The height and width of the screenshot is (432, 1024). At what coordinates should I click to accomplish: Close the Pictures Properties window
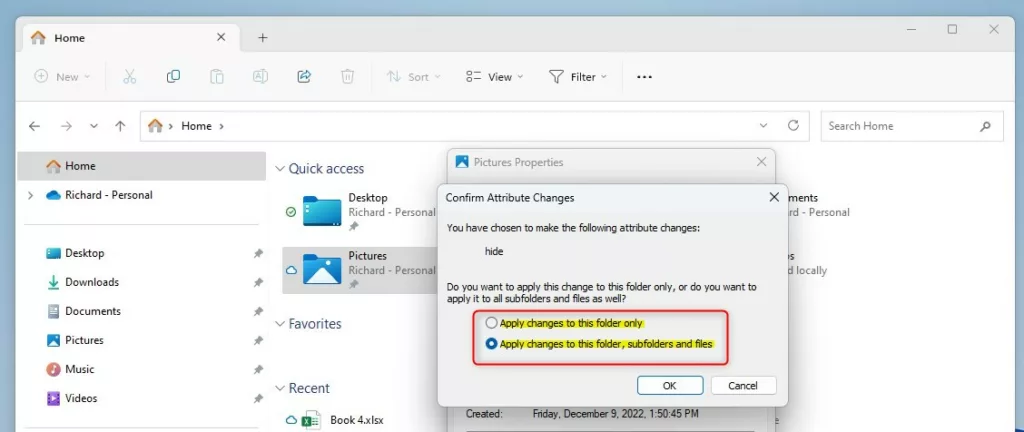click(761, 162)
